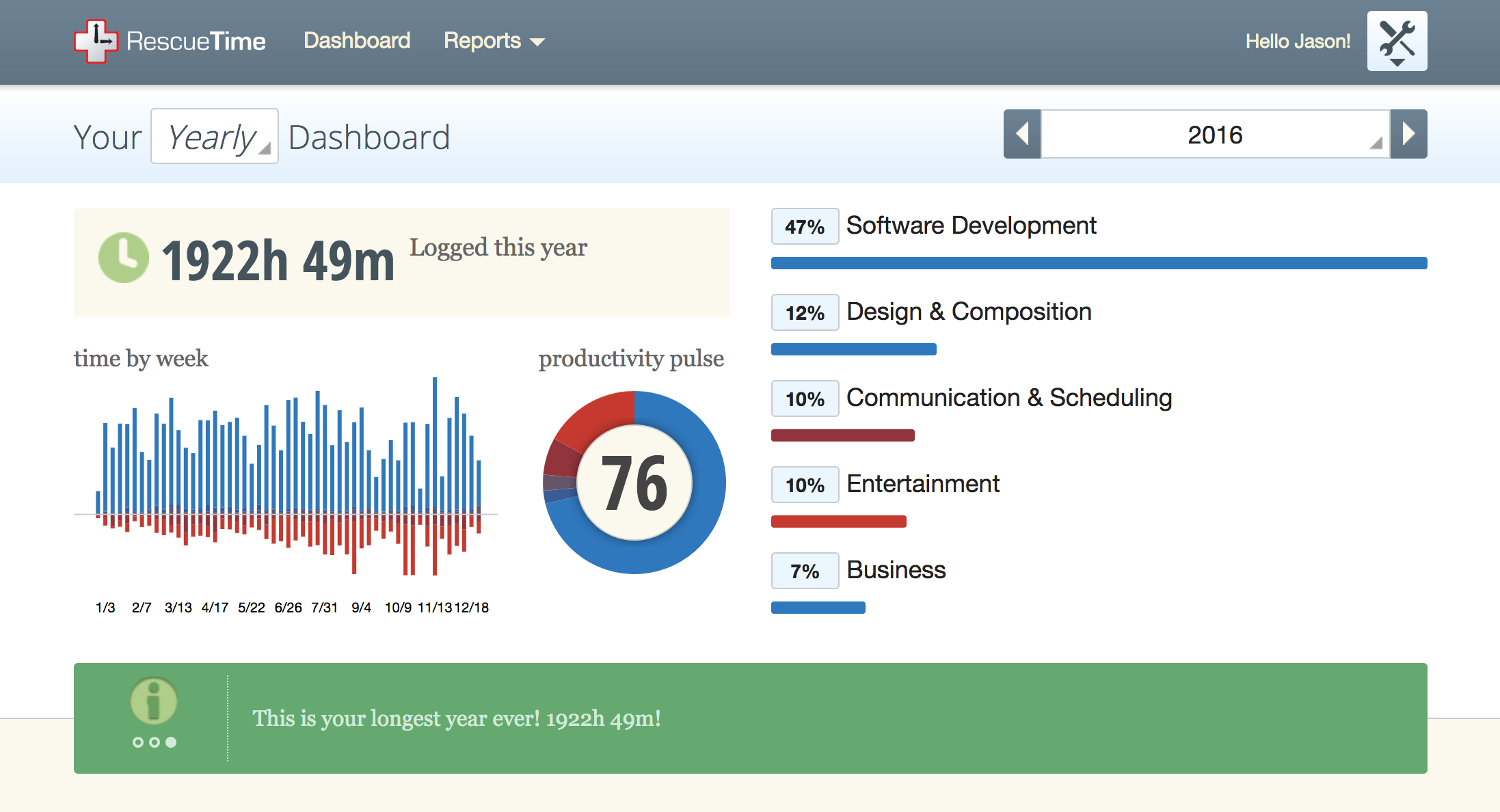Open the tools settings icon menu
1500x812 pixels.
pyautogui.click(x=1397, y=41)
